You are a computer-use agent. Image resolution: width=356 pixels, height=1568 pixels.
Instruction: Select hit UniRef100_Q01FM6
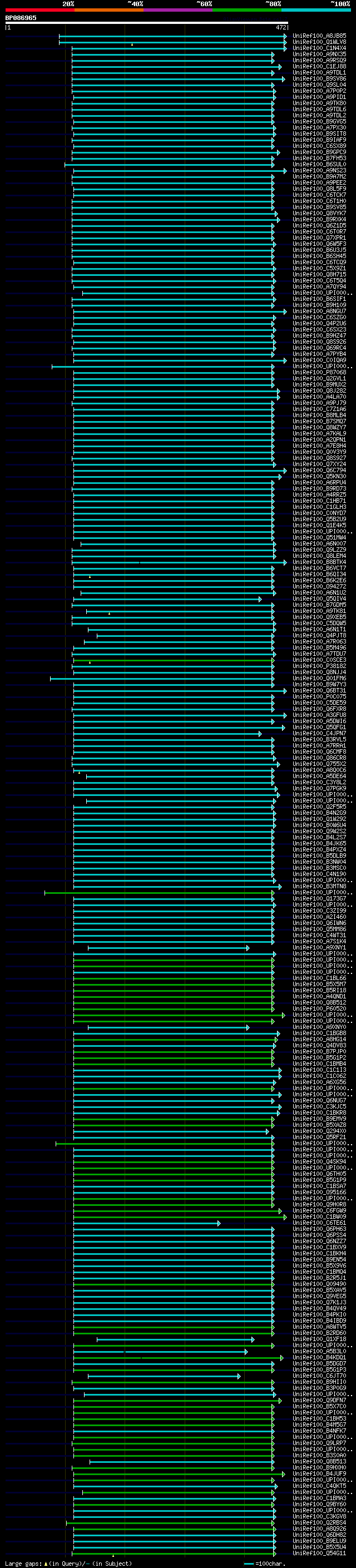[319, 678]
